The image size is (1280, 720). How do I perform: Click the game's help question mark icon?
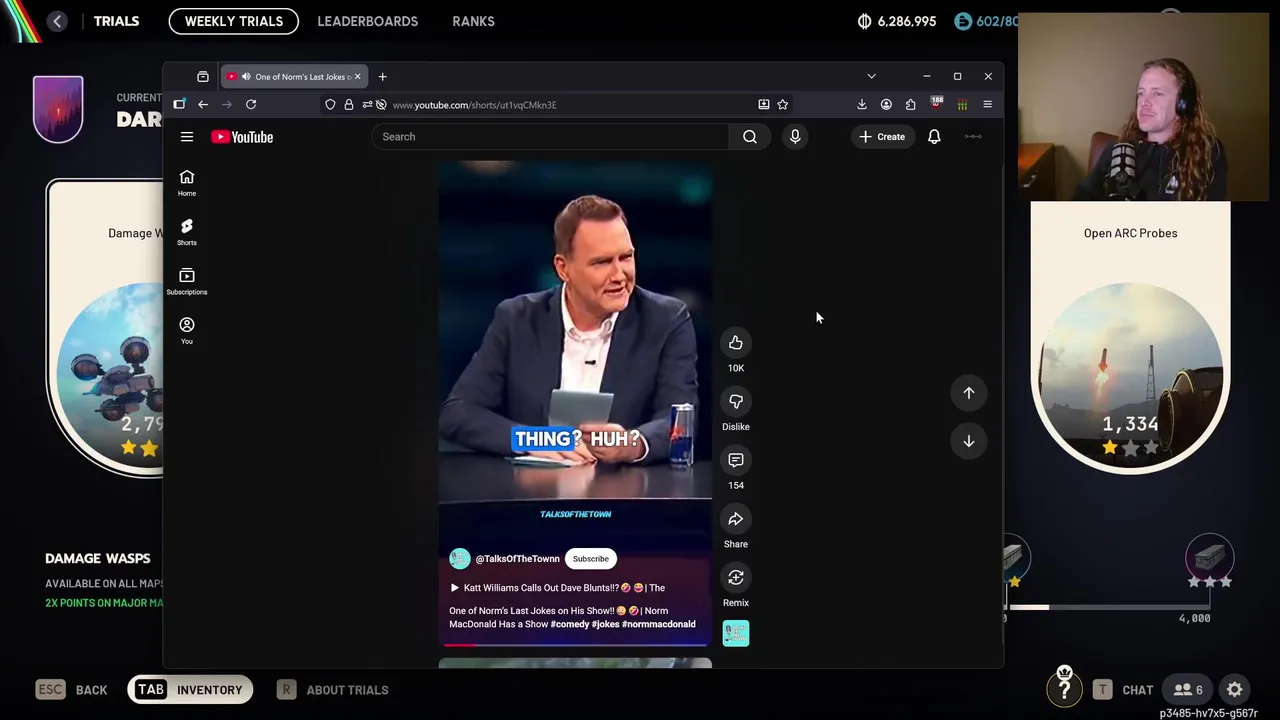1064,688
